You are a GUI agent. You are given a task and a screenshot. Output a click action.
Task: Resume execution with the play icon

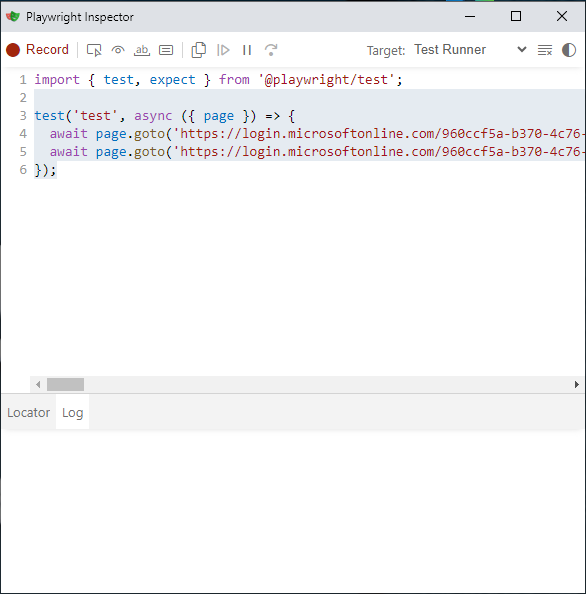click(x=223, y=50)
